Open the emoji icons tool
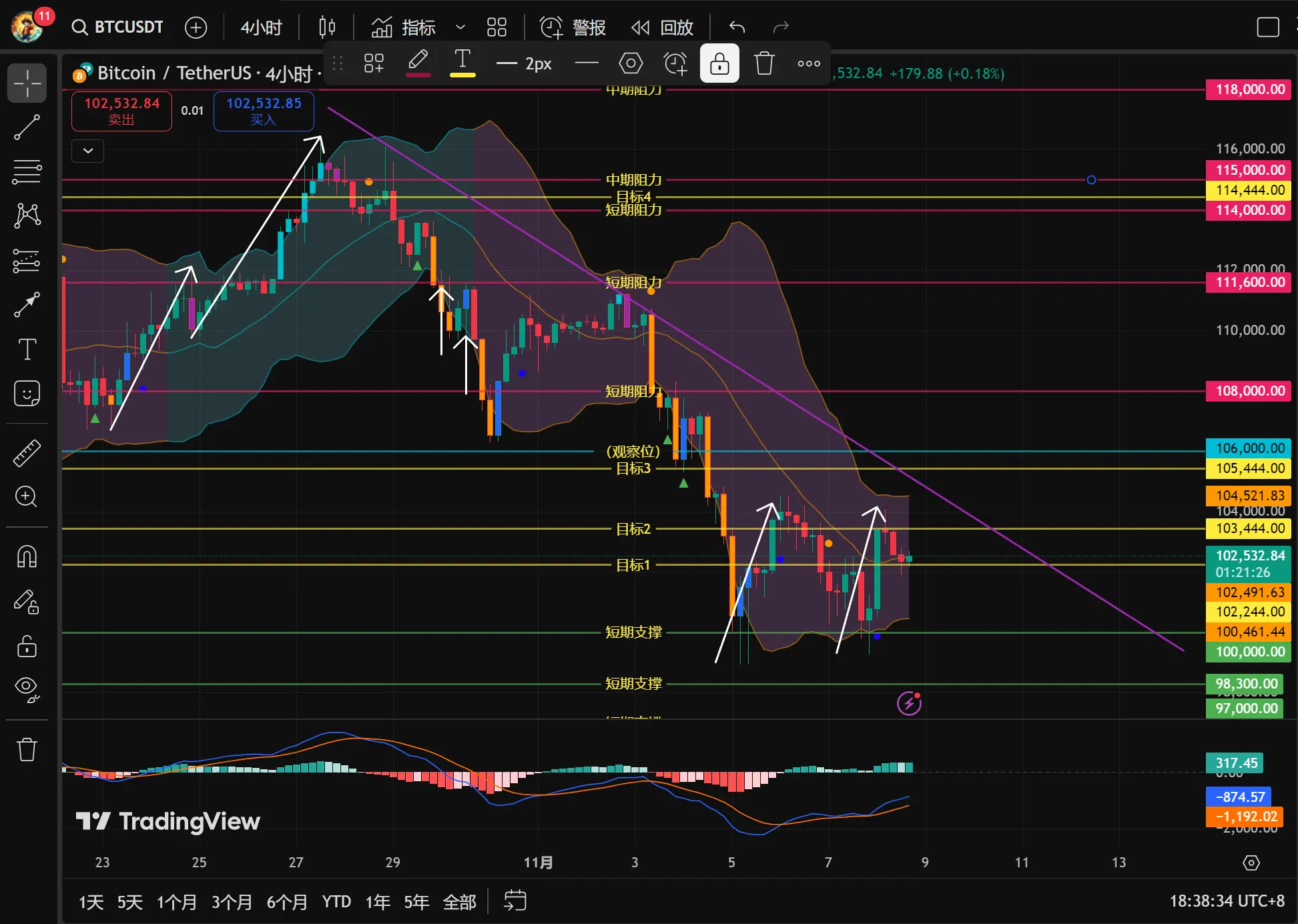 point(27,394)
